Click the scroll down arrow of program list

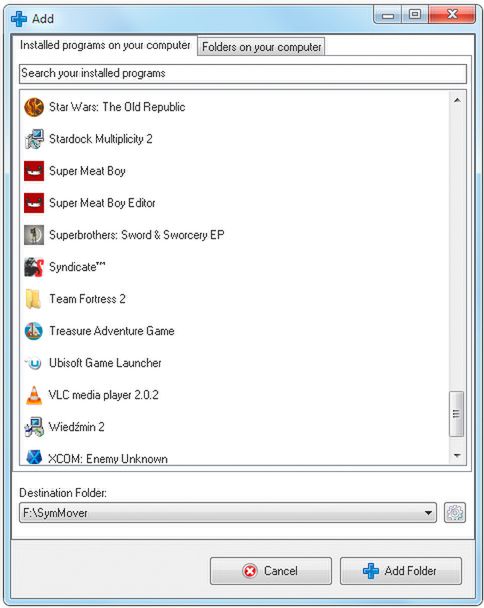click(x=457, y=456)
